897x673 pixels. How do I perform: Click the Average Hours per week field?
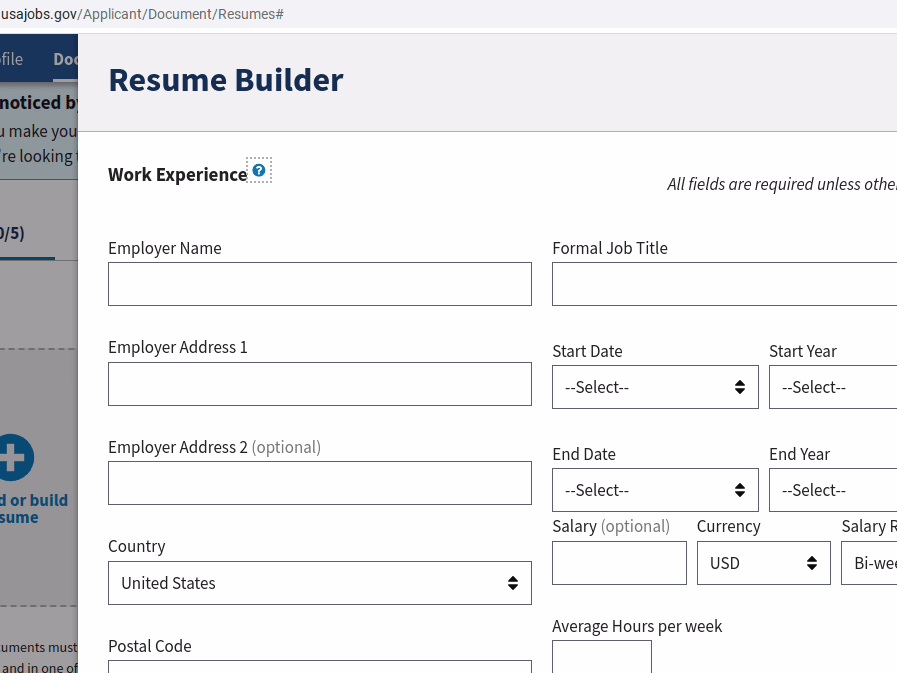(601, 656)
